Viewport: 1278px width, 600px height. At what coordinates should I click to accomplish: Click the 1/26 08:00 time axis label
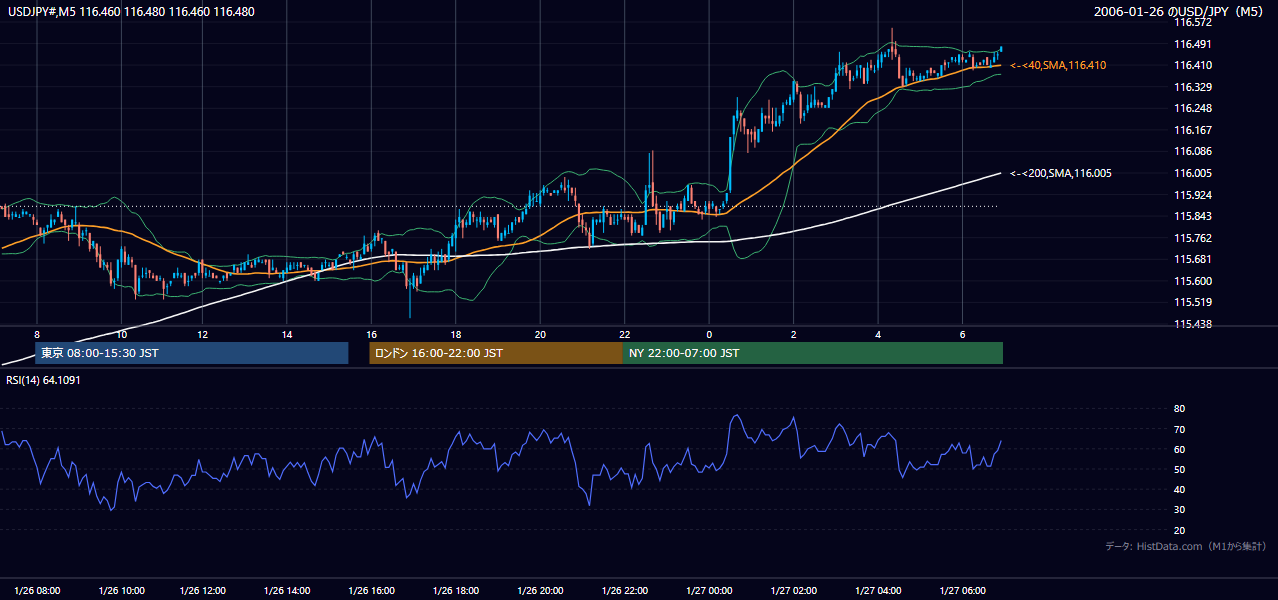[37, 591]
